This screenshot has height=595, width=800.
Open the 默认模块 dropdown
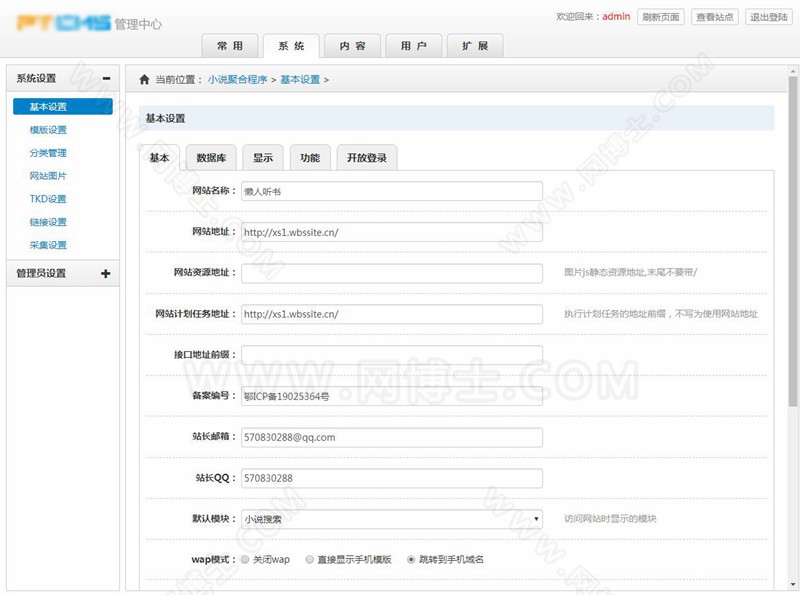click(x=391, y=519)
